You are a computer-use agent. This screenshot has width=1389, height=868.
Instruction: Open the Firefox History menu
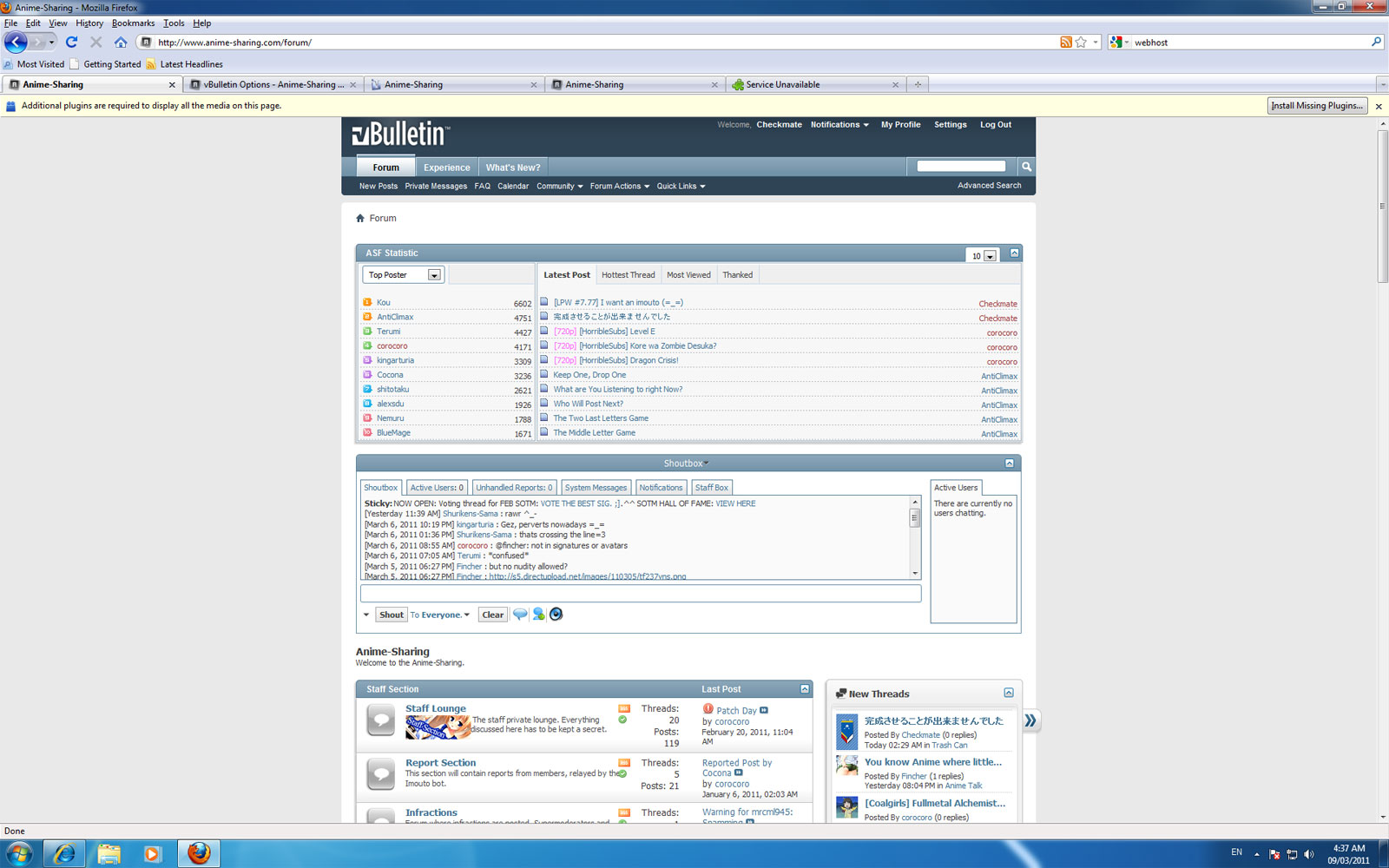89,23
